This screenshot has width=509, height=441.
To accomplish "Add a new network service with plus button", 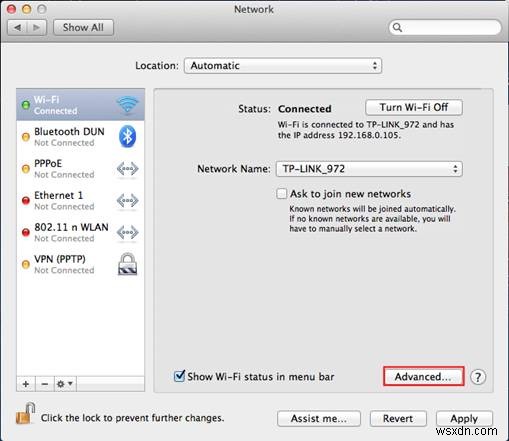I will pos(26,384).
